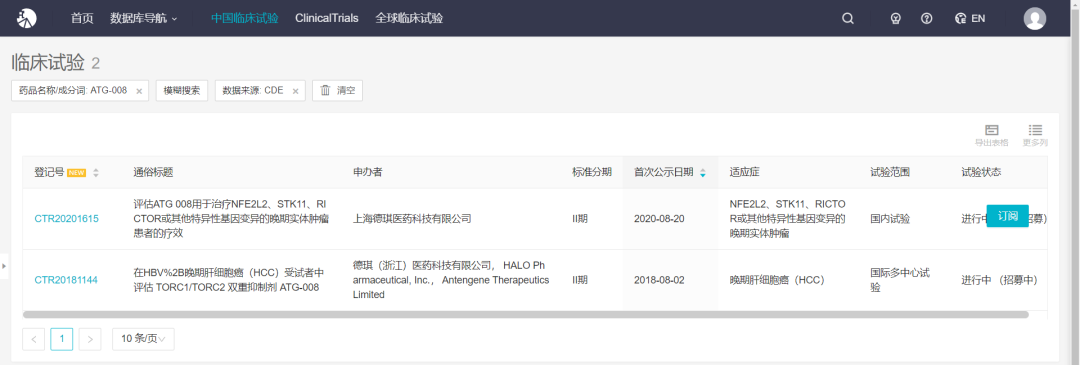Click the lightbulb tips icon
The width and height of the screenshot is (1080, 365).
pyautogui.click(x=896, y=19)
